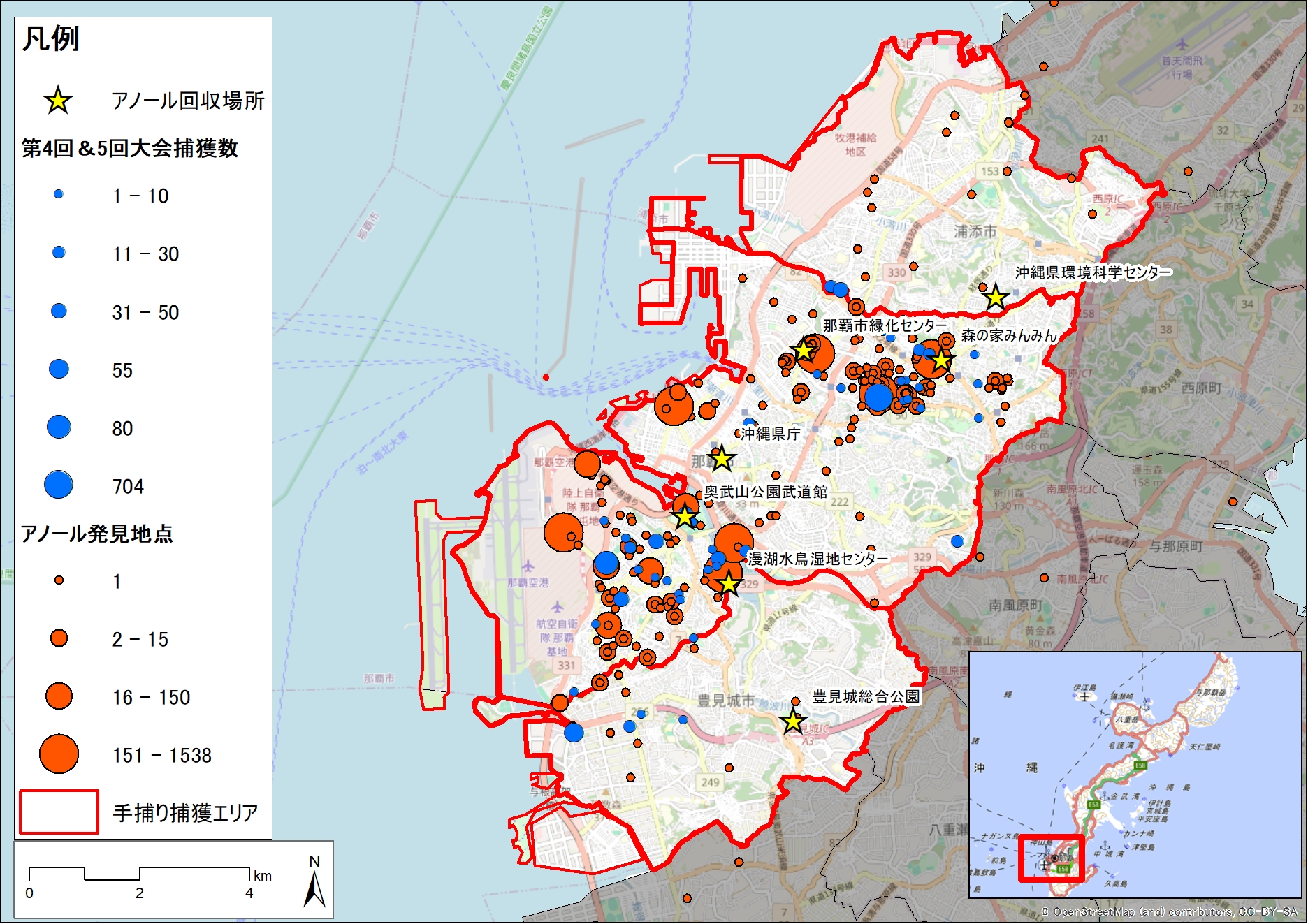Click the kilometer scale bar
The image size is (1308, 924).
point(139,874)
